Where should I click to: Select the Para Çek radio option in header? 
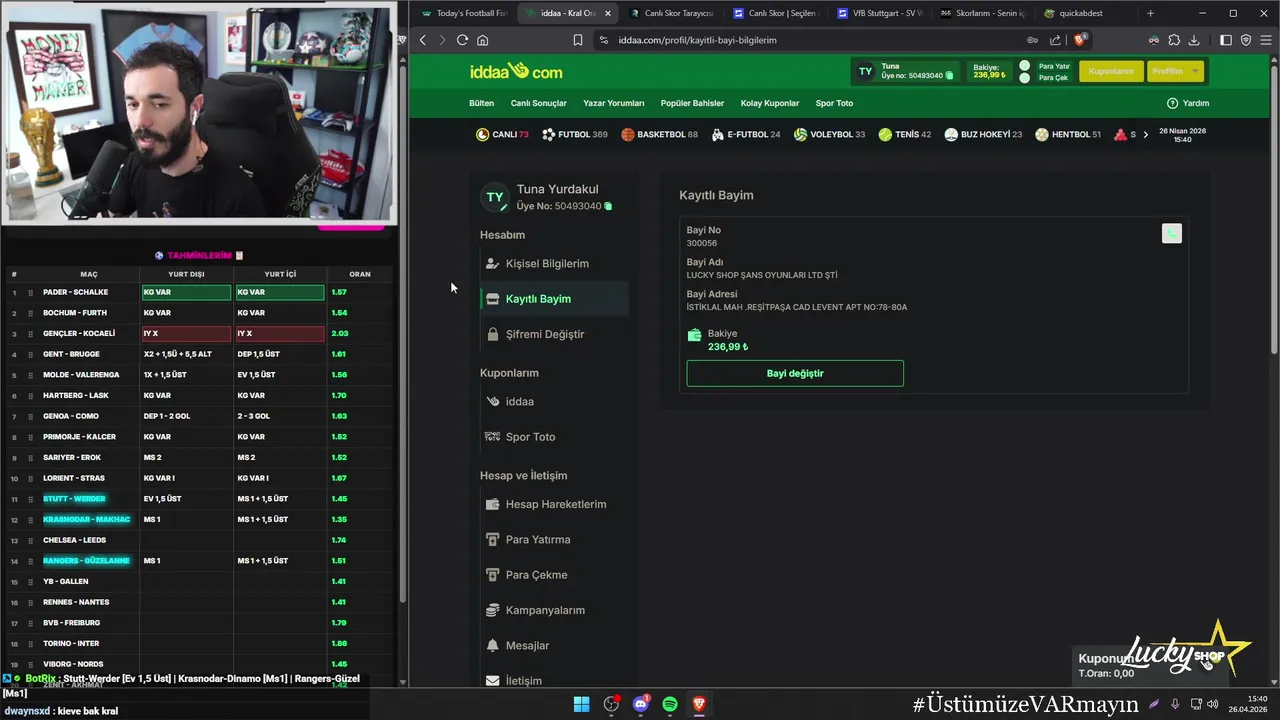point(1024,78)
